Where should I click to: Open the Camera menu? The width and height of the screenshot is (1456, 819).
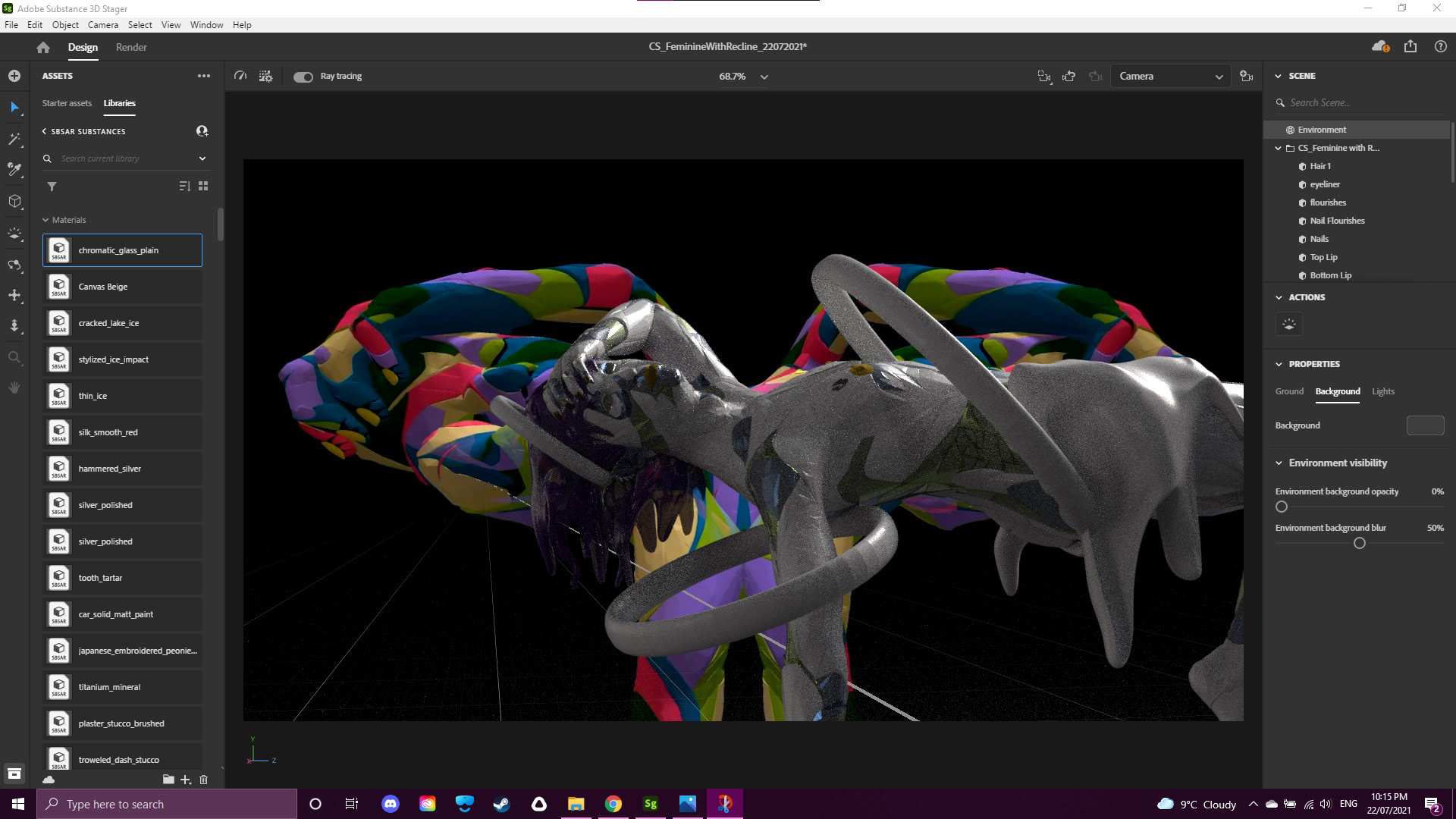point(102,25)
